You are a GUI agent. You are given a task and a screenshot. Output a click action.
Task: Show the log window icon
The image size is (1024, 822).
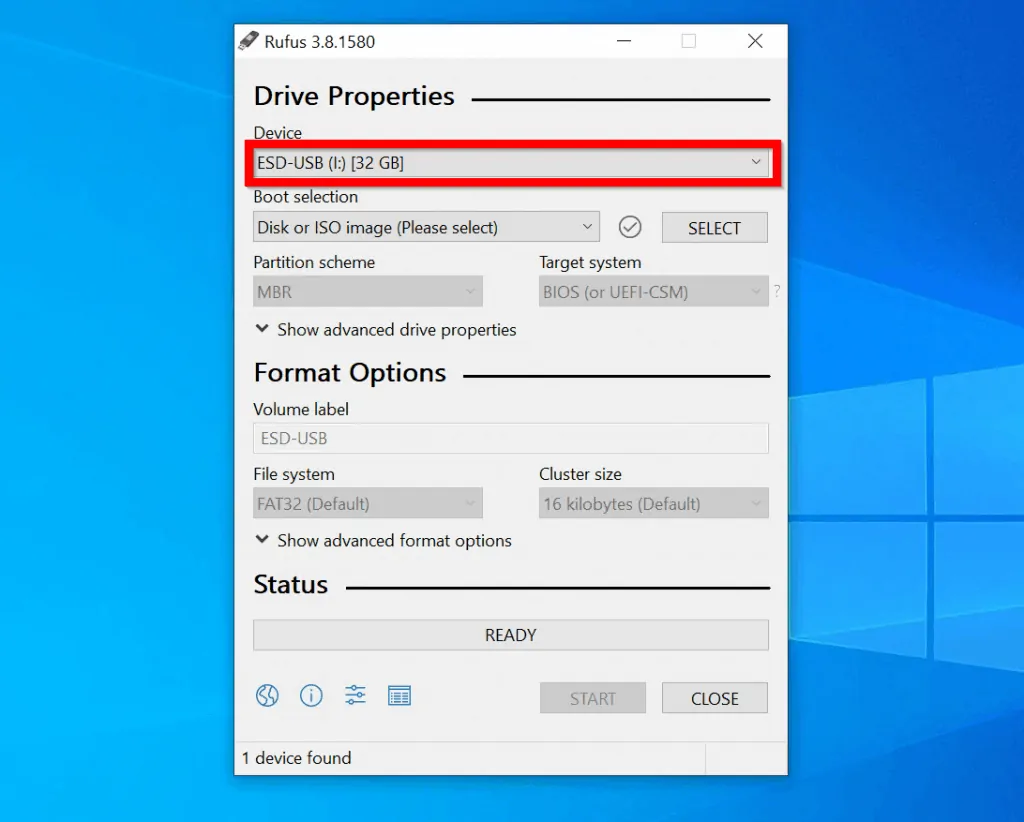pos(399,696)
